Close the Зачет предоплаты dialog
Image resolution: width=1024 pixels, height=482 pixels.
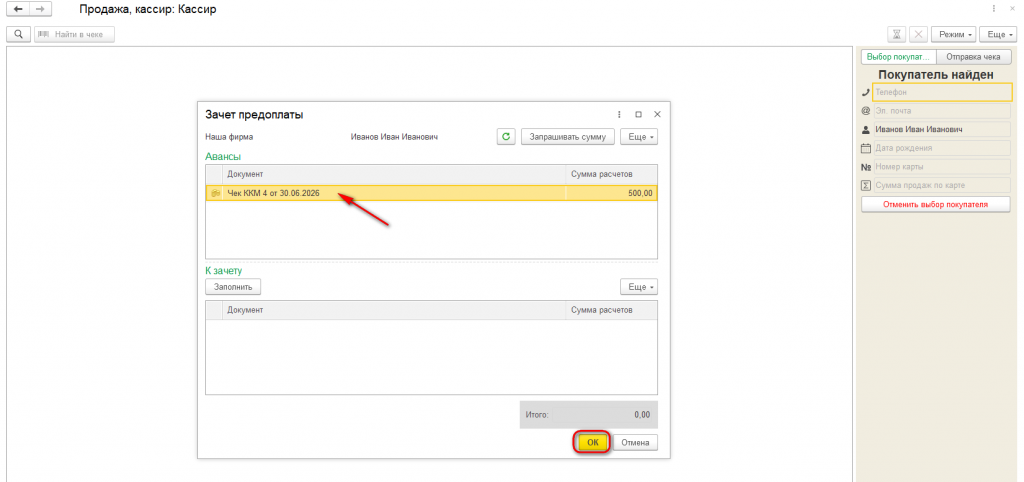click(x=657, y=114)
